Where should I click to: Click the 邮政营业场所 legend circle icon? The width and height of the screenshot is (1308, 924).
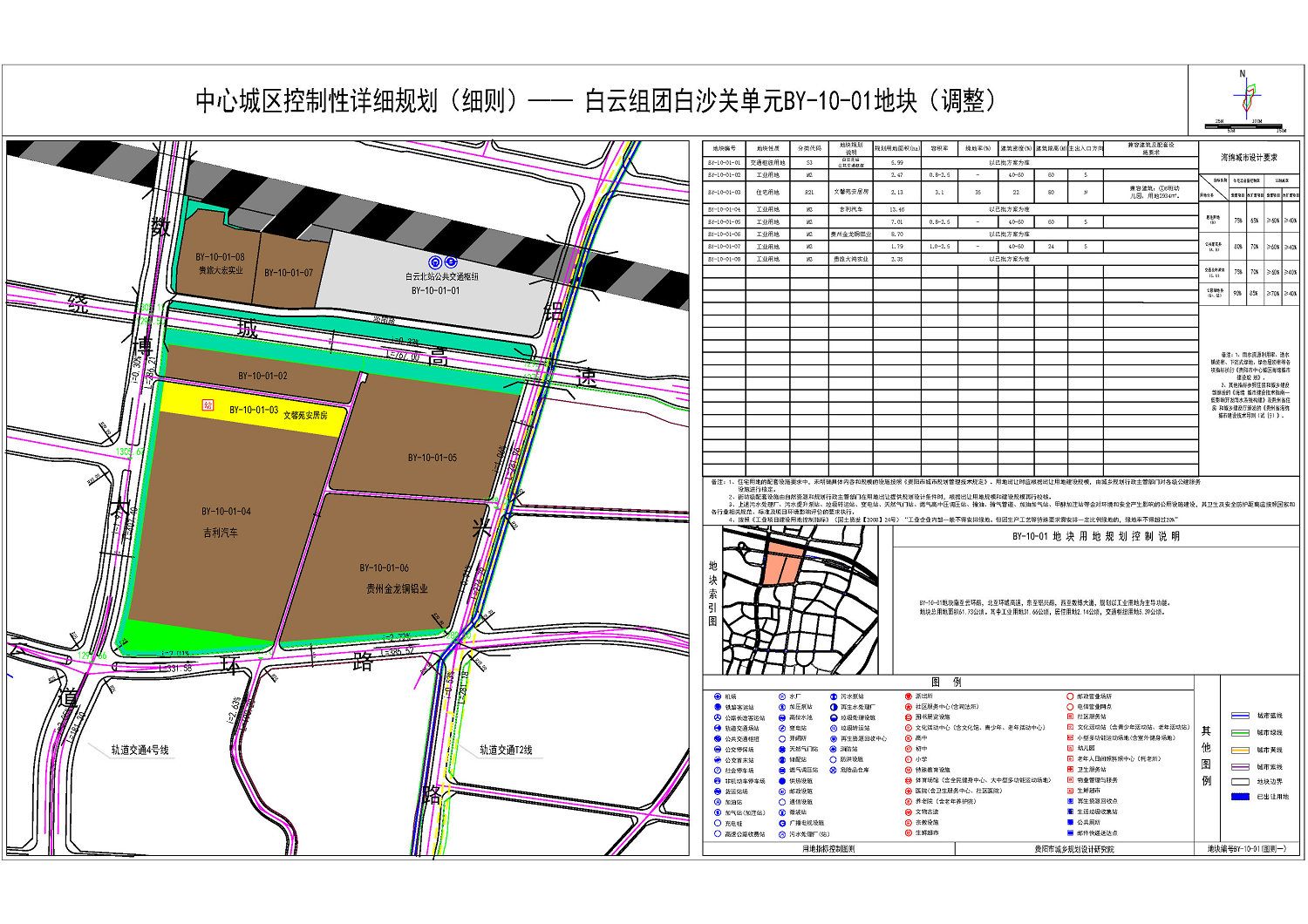[1070, 696]
